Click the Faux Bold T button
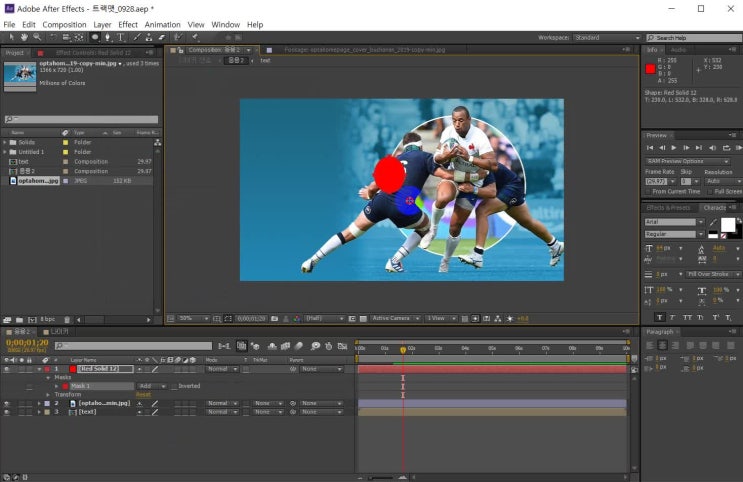 pos(660,317)
